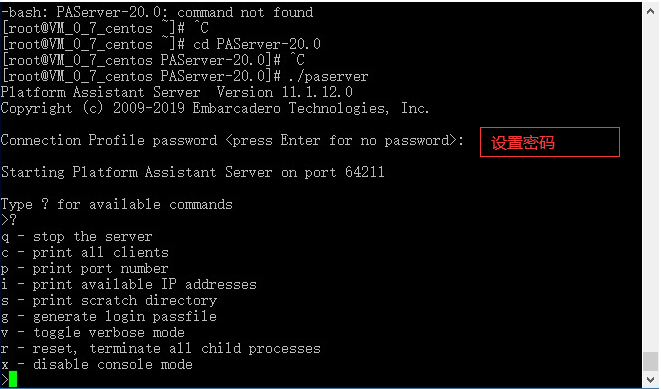Click the 'Type ? for available commands' line

117,205
